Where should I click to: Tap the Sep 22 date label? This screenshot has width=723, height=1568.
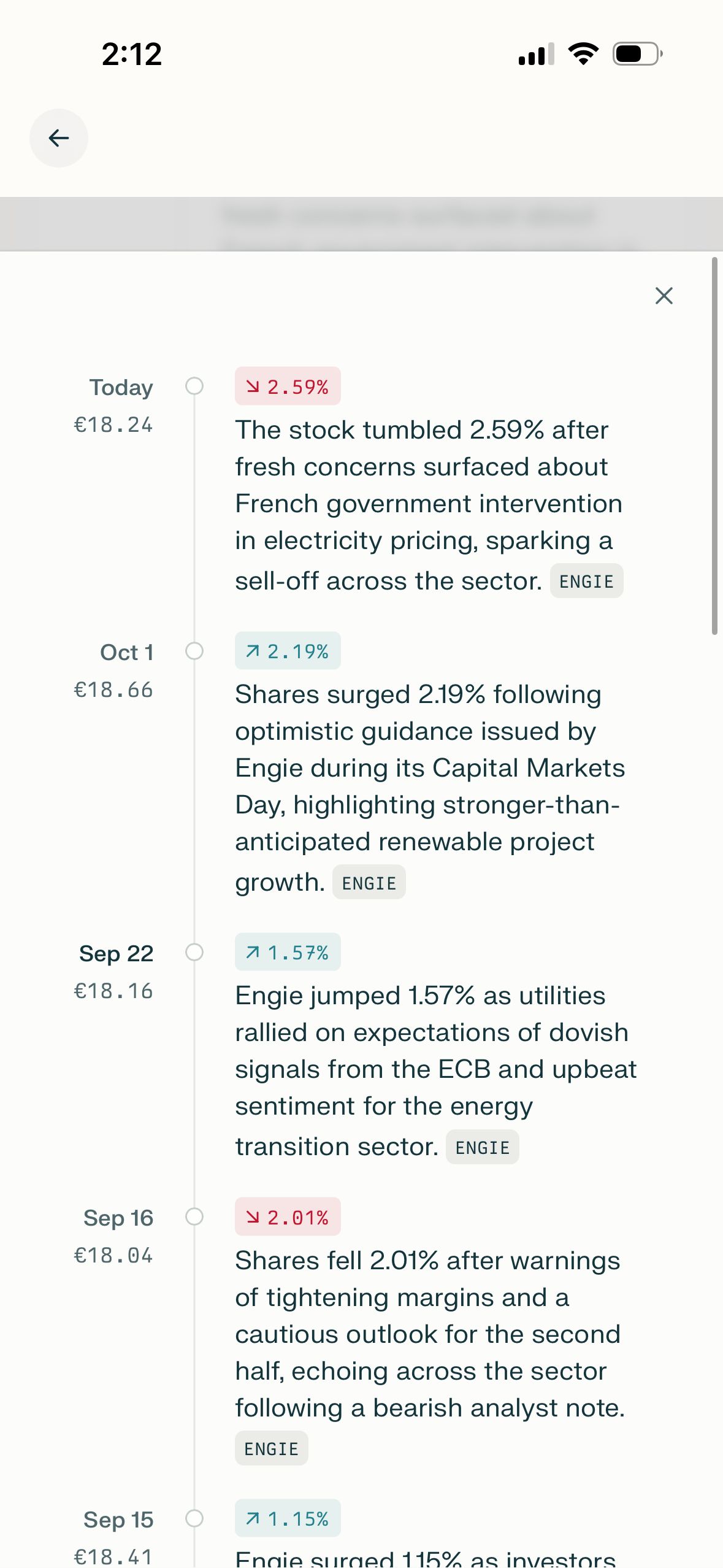(117, 953)
